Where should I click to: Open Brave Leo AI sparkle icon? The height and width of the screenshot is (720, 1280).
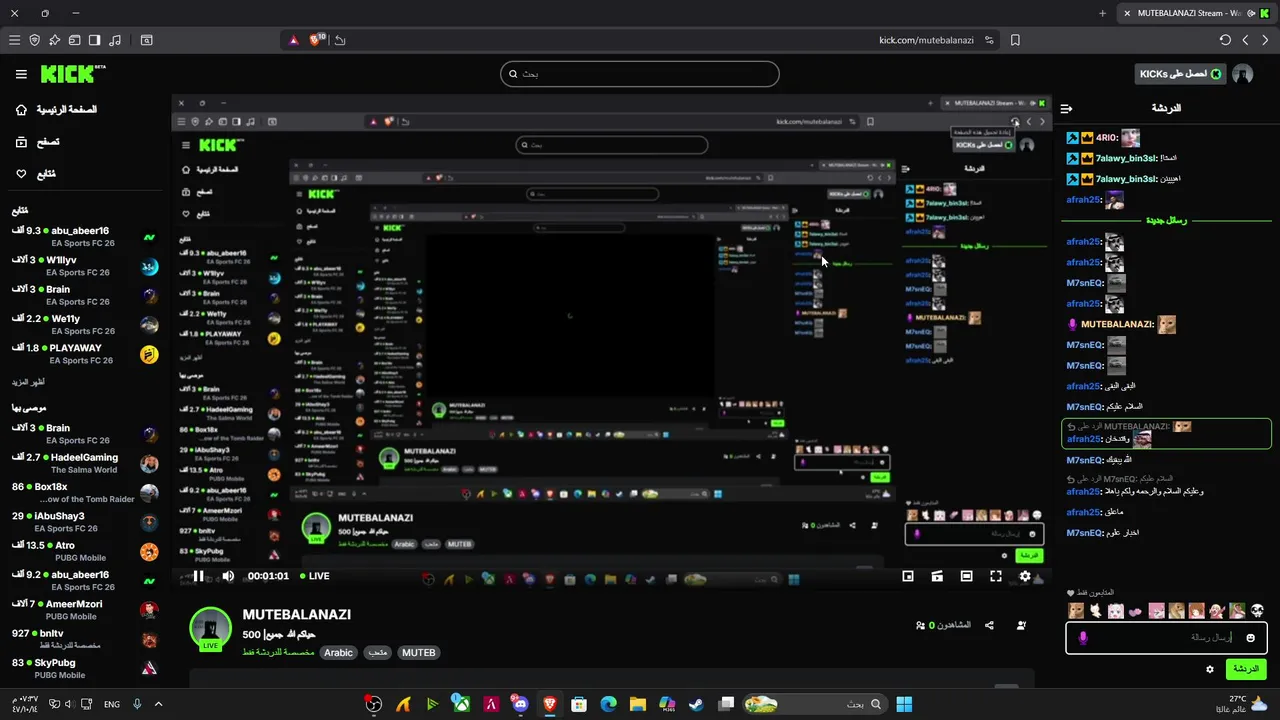tap(54, 40)
